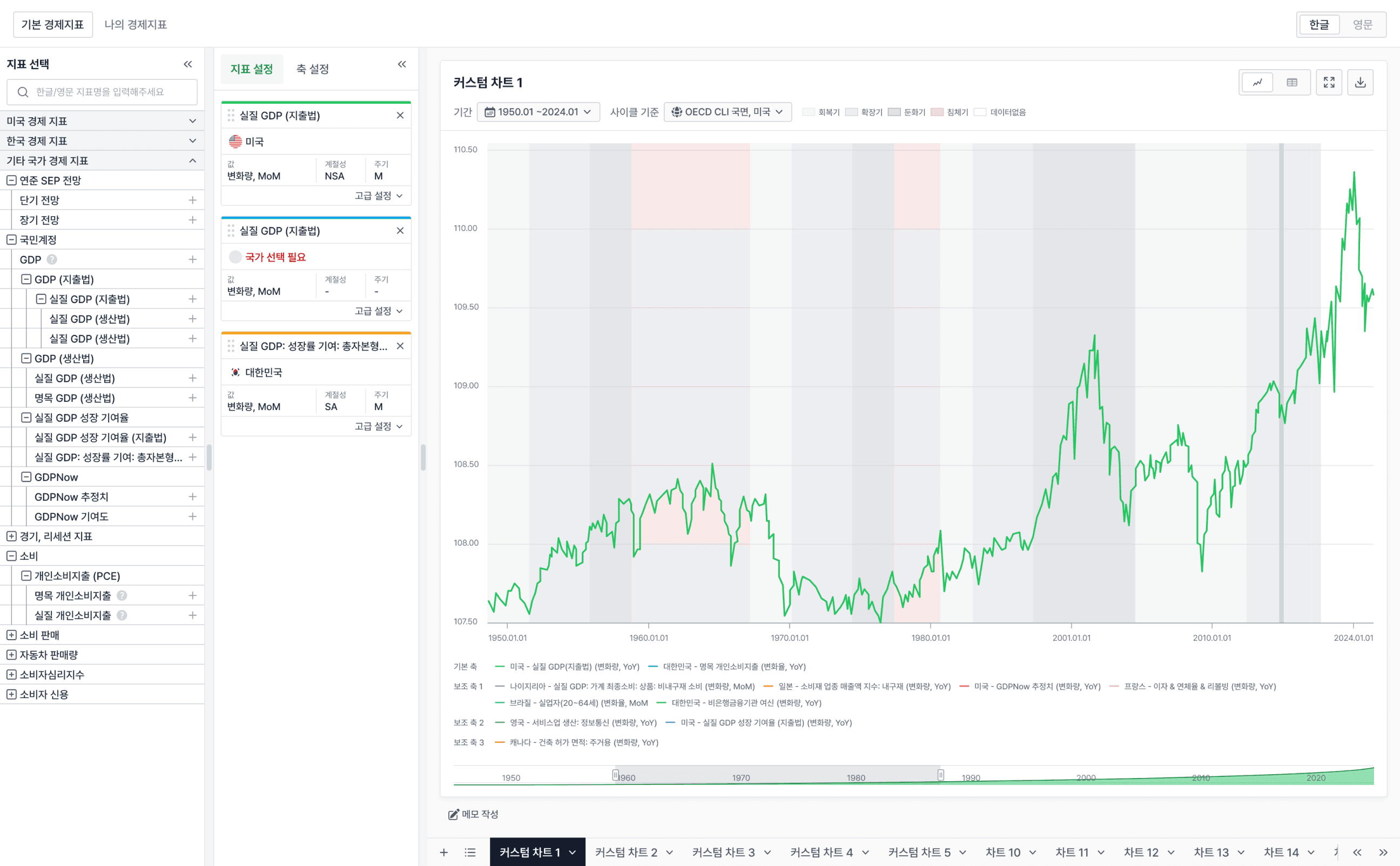Switch language to 영문

(x=1362, y=25)
